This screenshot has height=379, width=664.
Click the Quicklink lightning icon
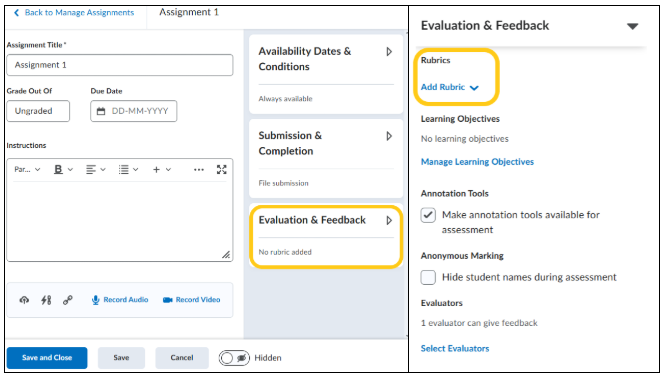46,300
